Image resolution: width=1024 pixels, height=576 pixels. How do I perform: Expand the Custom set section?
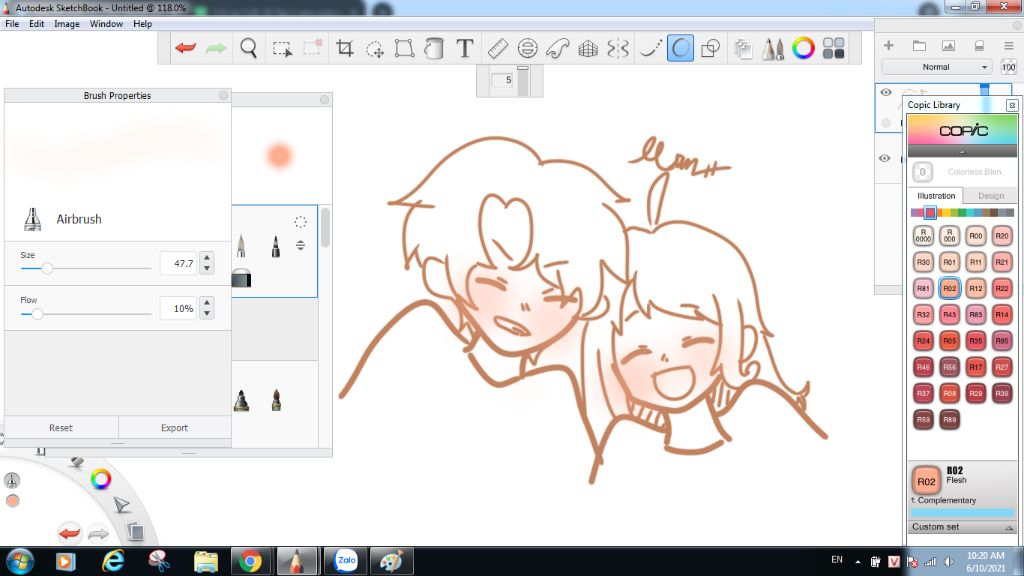coord(962,527)
